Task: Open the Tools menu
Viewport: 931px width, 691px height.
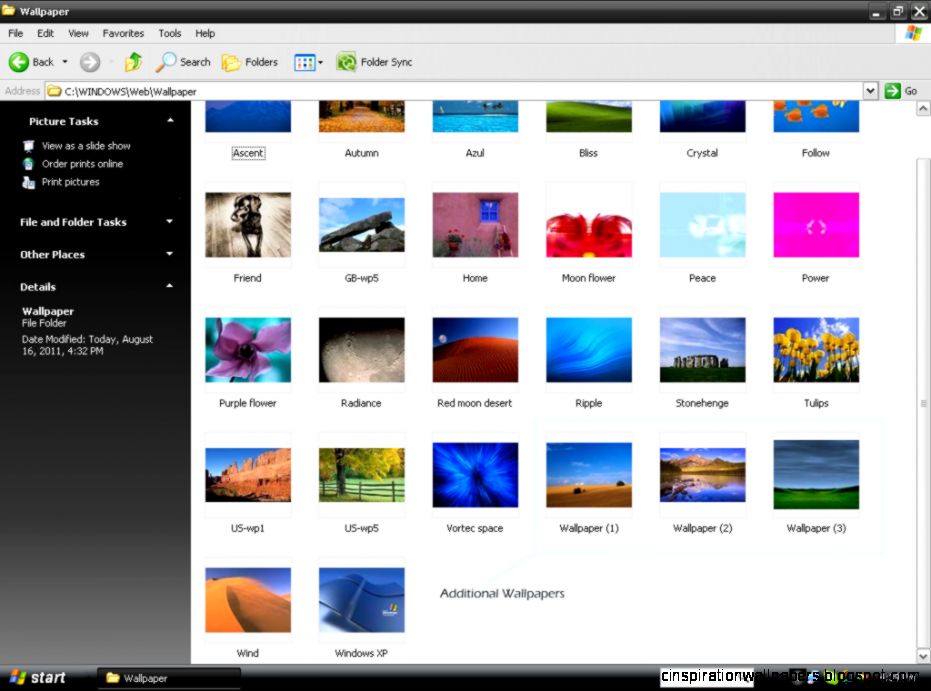Action: (169, 33)
